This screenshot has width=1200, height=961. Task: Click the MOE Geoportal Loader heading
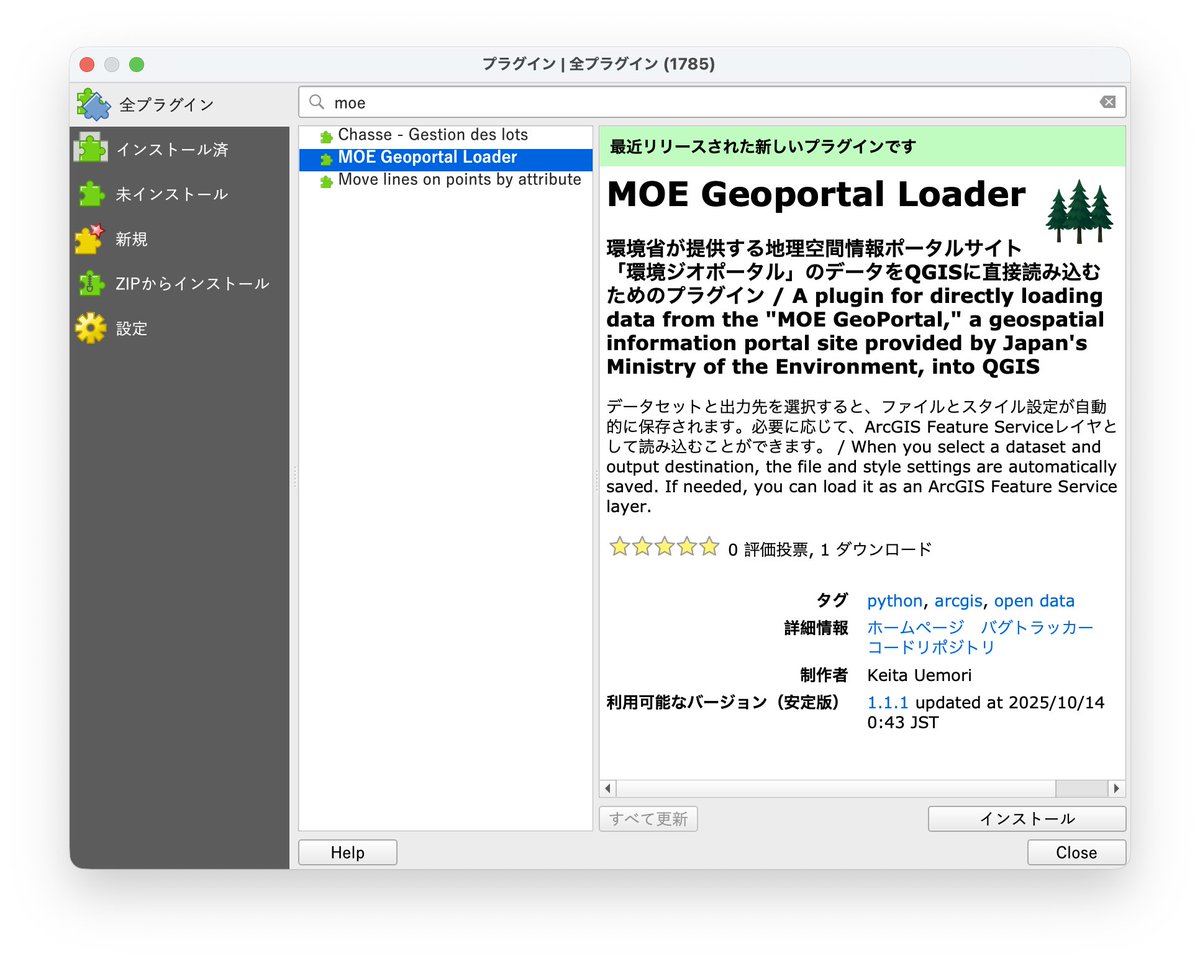point(816,194)
